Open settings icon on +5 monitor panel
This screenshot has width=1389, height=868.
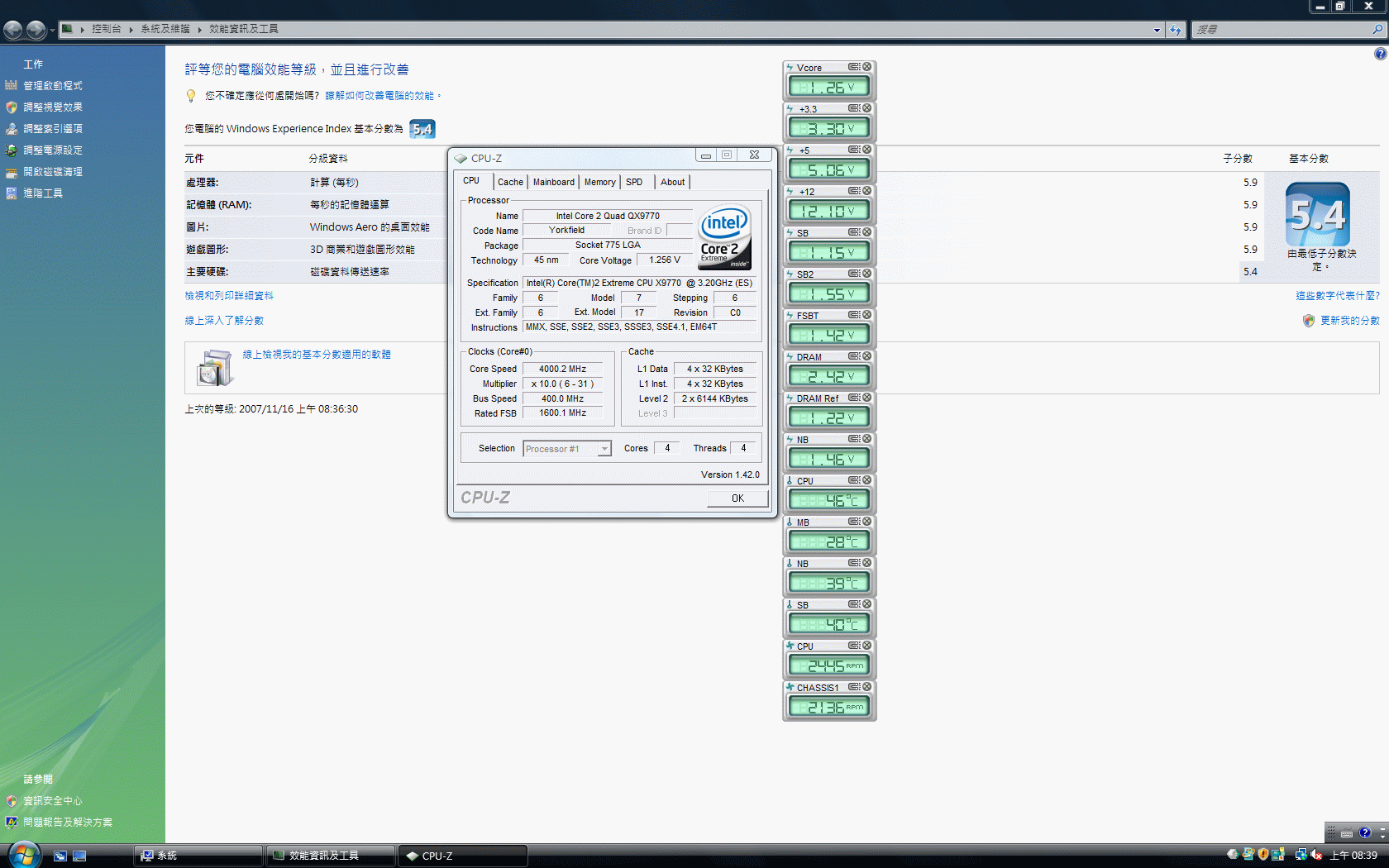pos(854,150)
